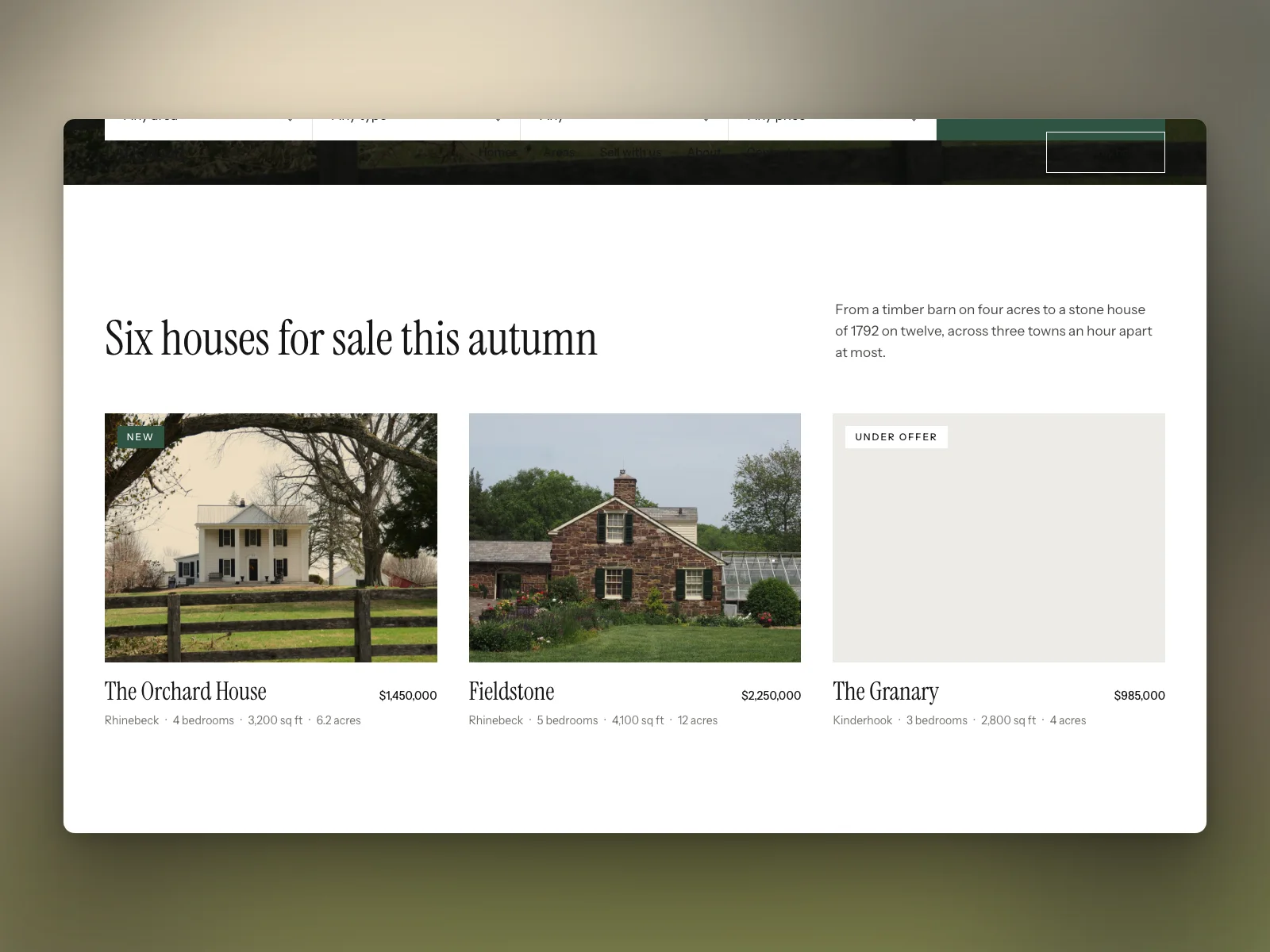Click the NEW badge on Orchard House
This screenshot has width=1270, height=952.
point(140,437)
